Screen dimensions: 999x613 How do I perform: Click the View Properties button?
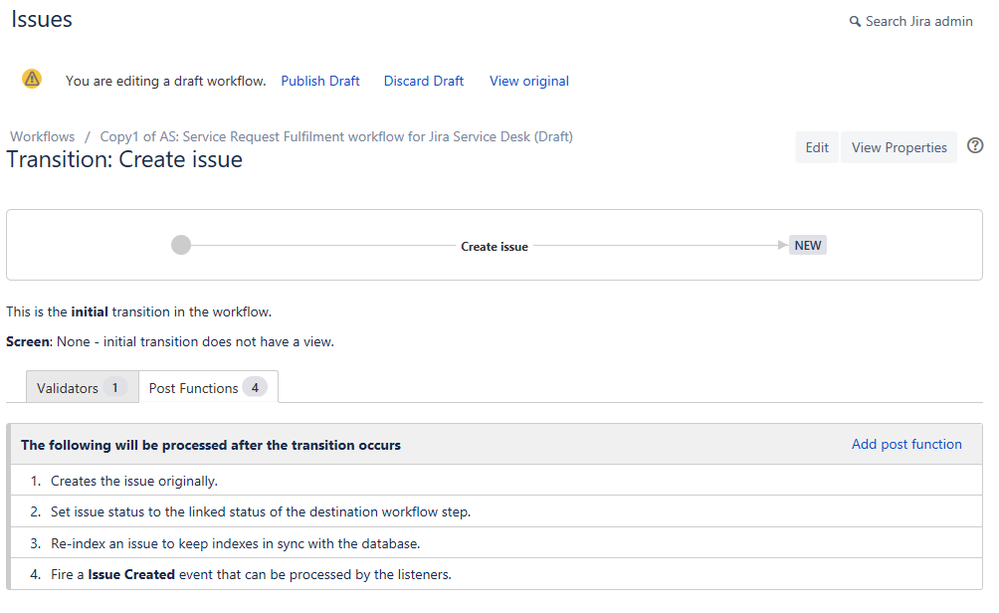pyautogui.click(x=898, y=146)
